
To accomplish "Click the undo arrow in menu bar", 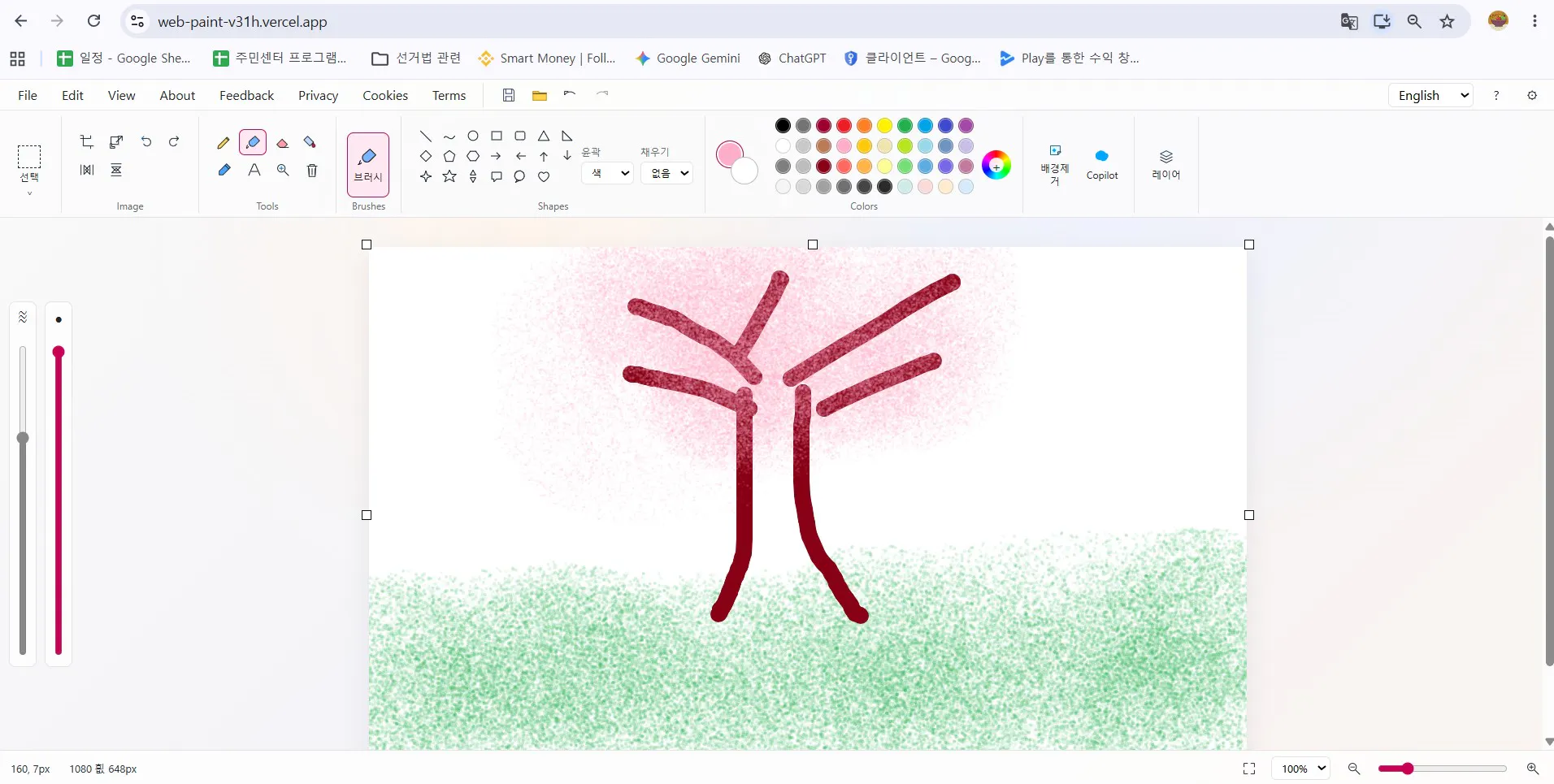I will tap(570, 94).
